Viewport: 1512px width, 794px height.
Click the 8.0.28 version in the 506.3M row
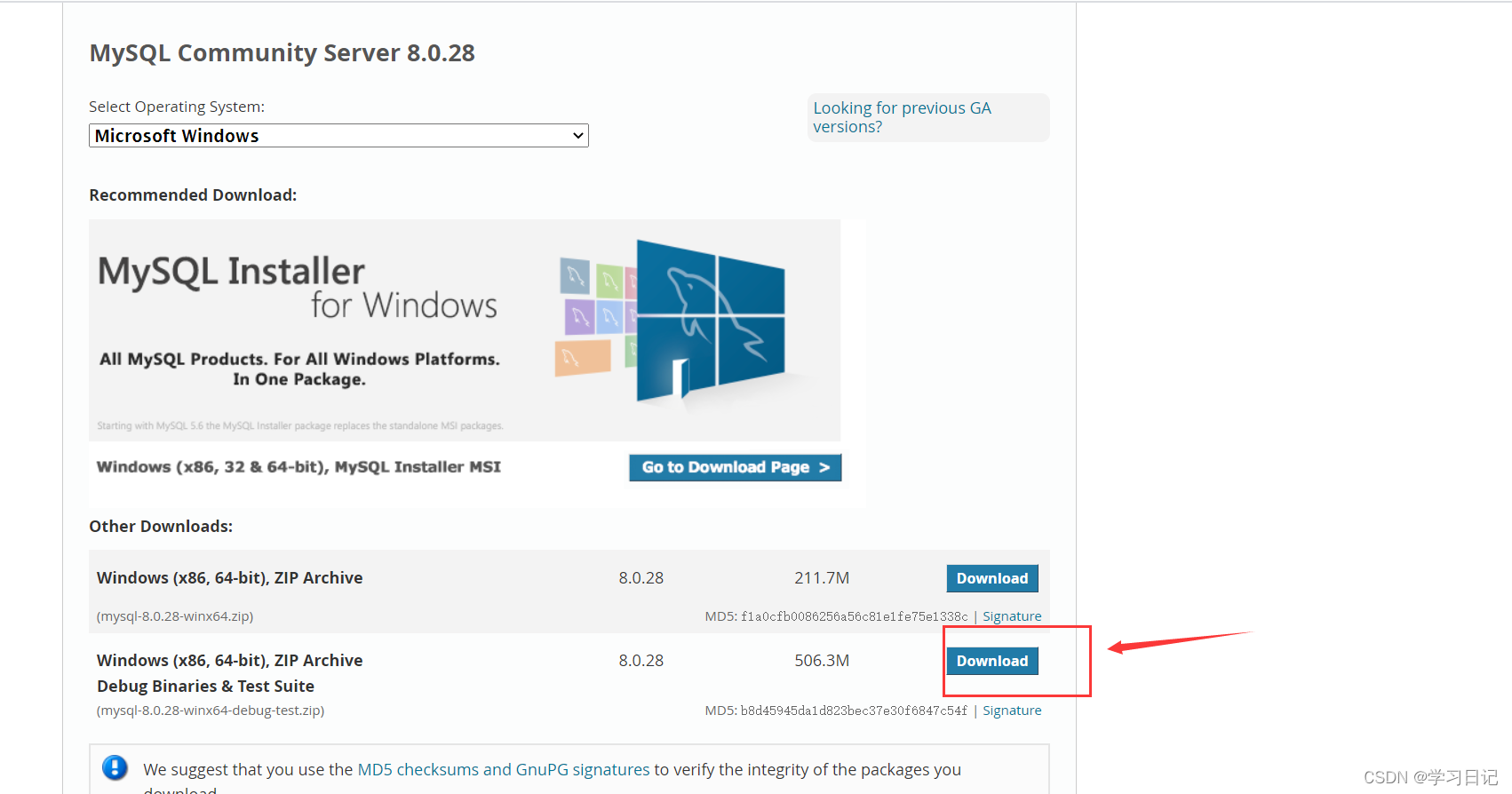[x=641, y=661]
